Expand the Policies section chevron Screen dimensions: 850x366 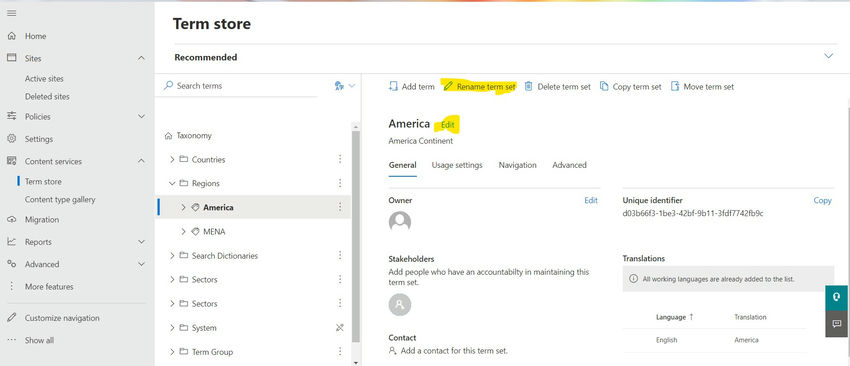[141, 116]
